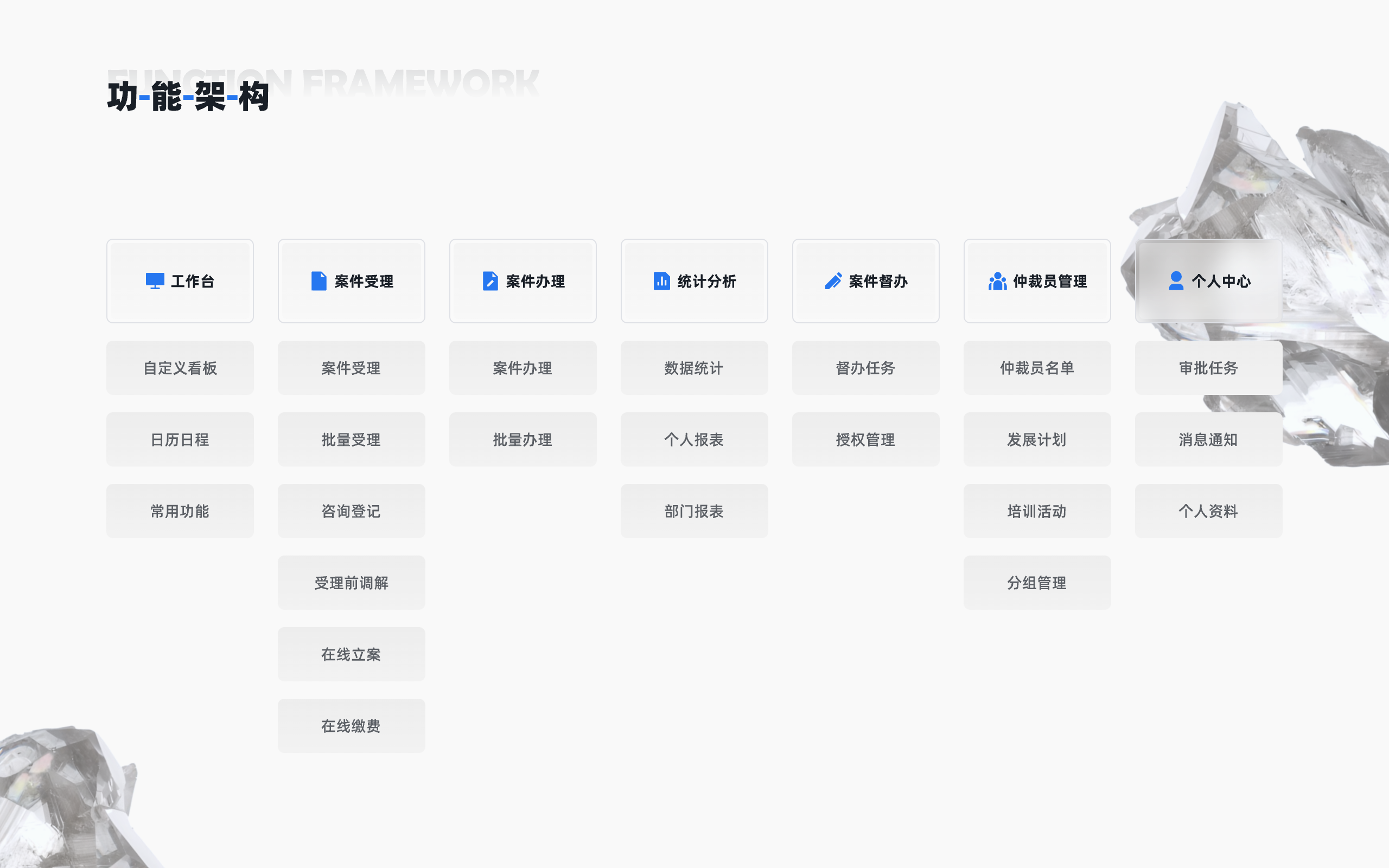1389x868 pixels.
Task: Click the bar chart icon beside 统计分析
Action: (661, 282)
